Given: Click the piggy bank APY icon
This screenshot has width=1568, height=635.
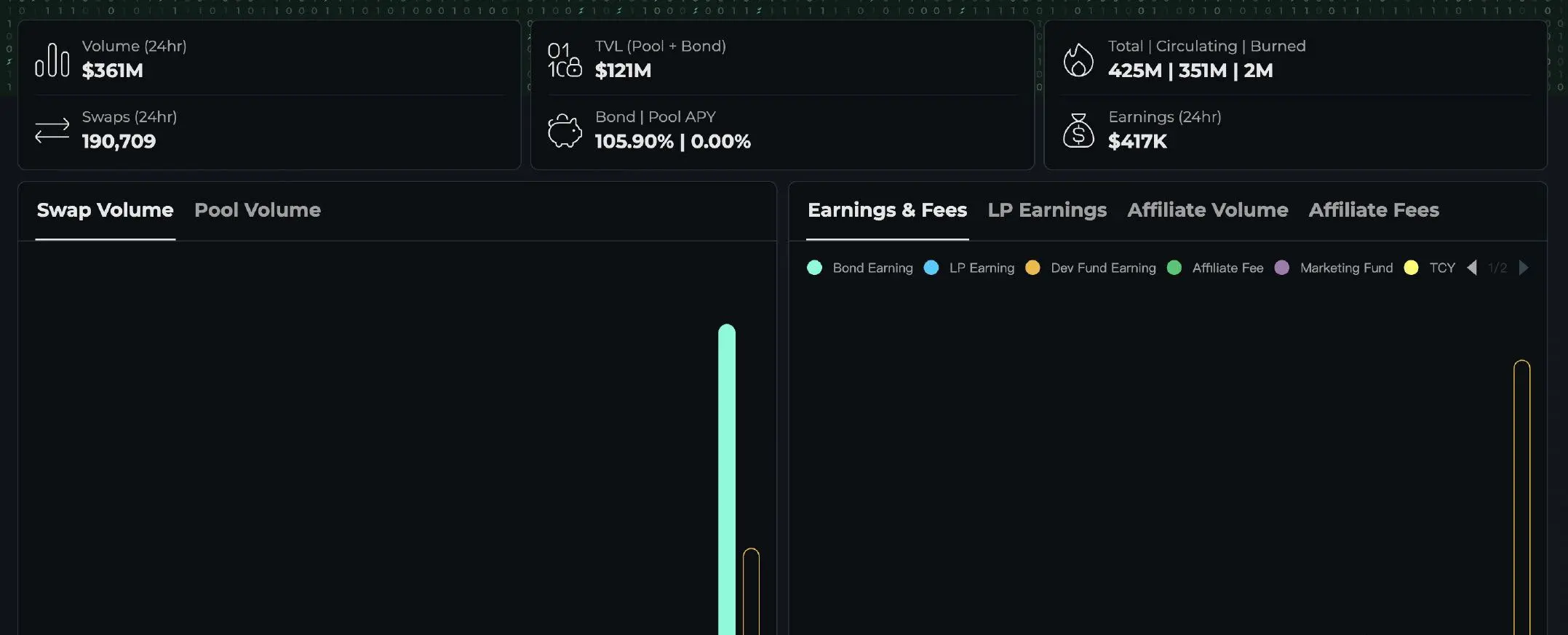Looking at the screenshot, I should (565, 131).
